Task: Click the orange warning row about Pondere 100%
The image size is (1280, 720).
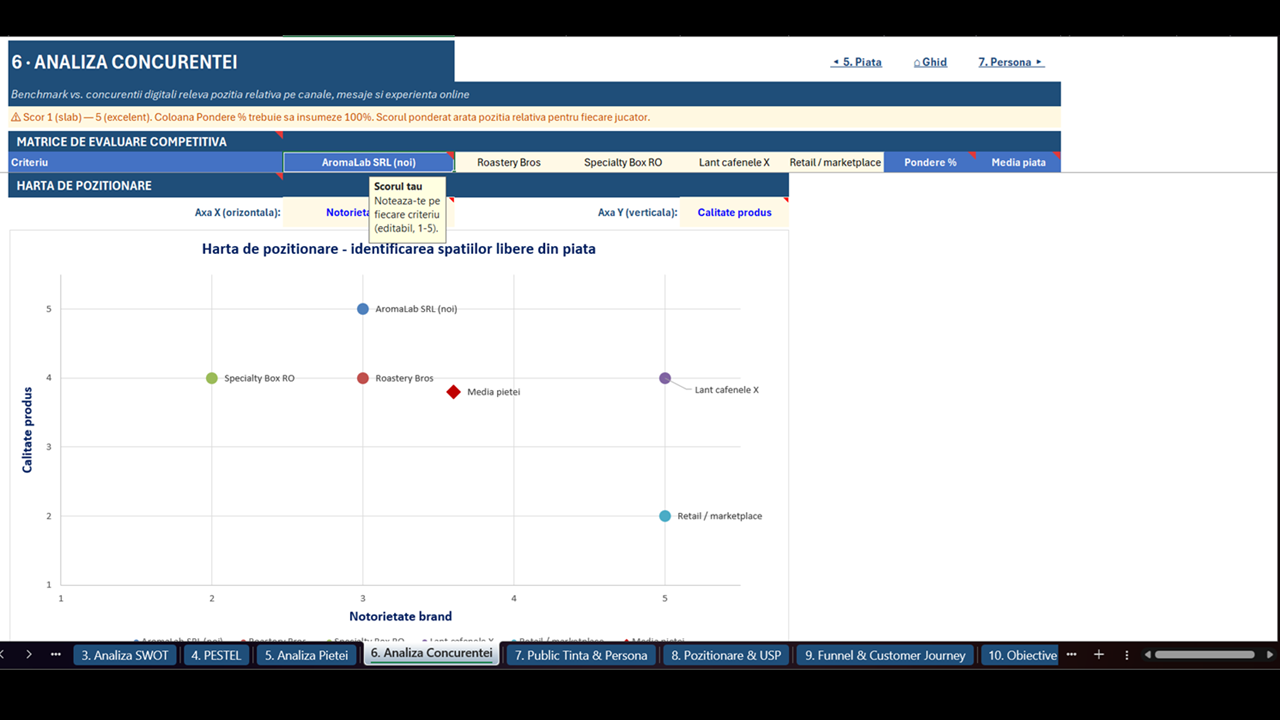Action: coord(534,117)
